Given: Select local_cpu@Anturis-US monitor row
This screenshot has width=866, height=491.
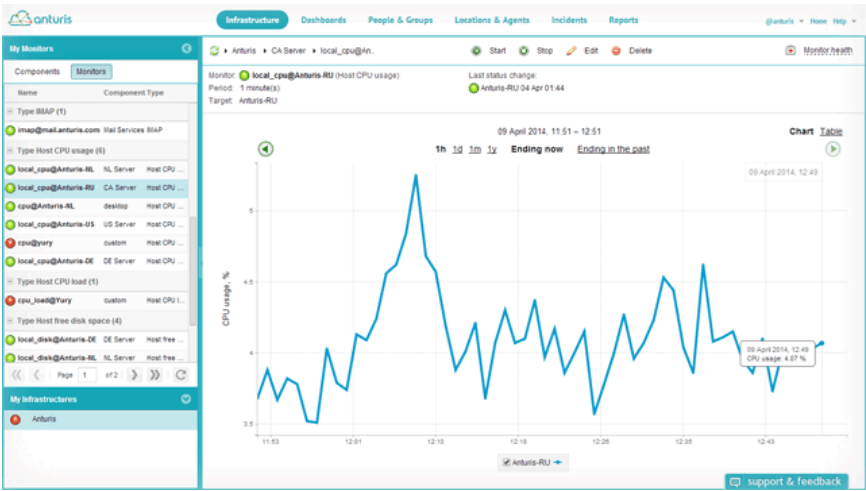Looking at the screenshot, I should (x=96, y=224).
